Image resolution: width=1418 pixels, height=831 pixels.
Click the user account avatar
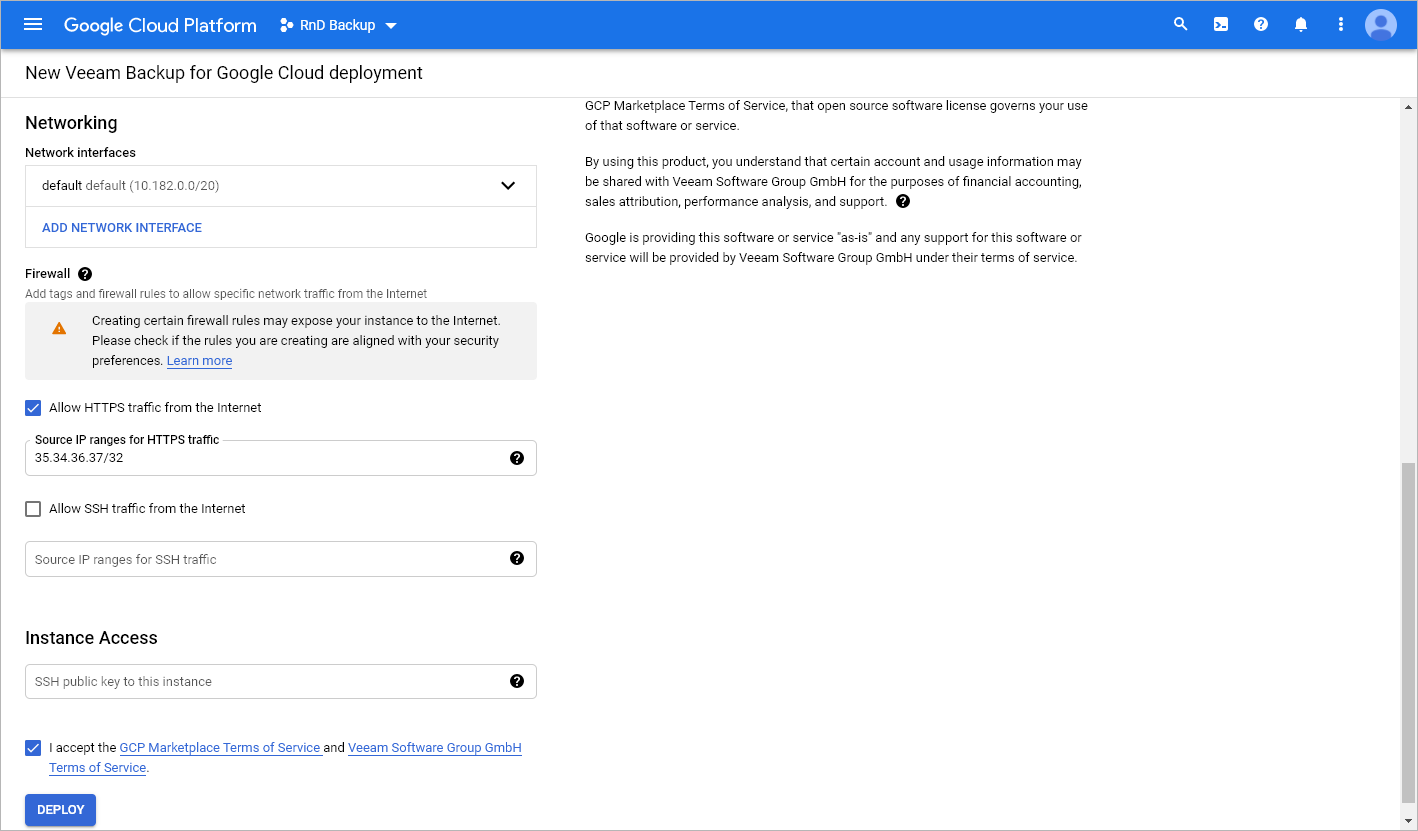pyautogui.click(x=1381, y=25)
